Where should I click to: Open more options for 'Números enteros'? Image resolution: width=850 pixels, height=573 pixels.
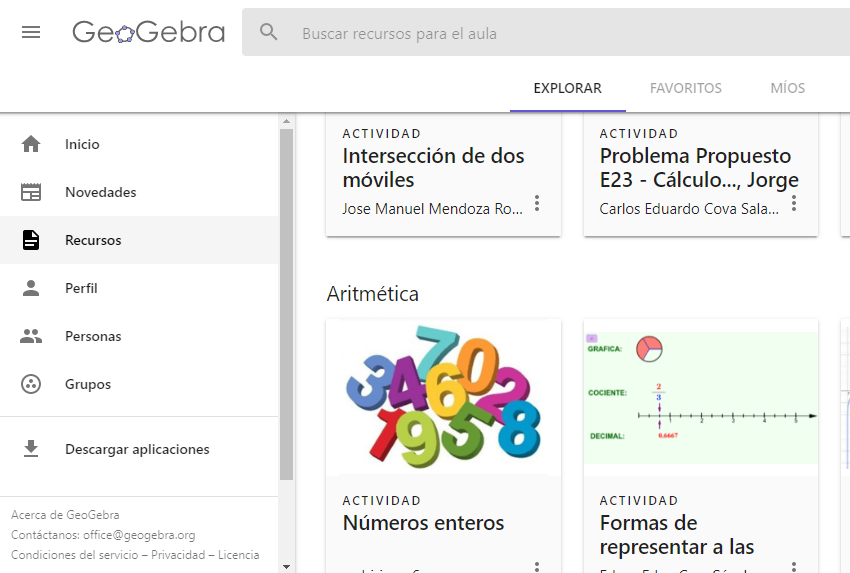pos(537,567)
